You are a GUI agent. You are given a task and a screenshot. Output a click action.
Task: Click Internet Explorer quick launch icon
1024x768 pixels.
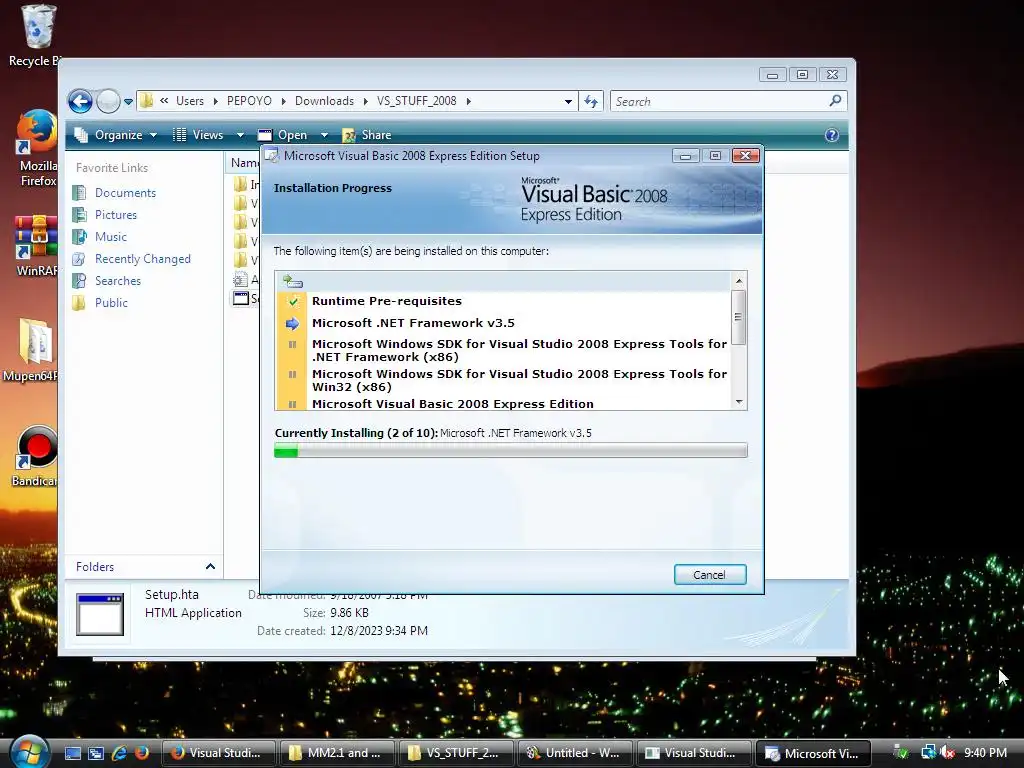click(119, 753)
